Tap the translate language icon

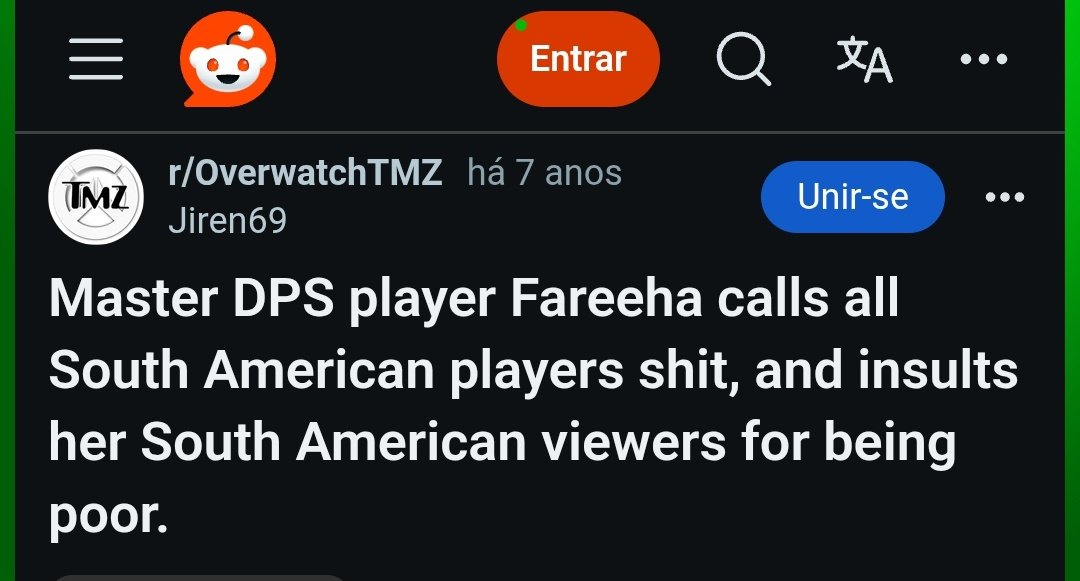[864, 59]
